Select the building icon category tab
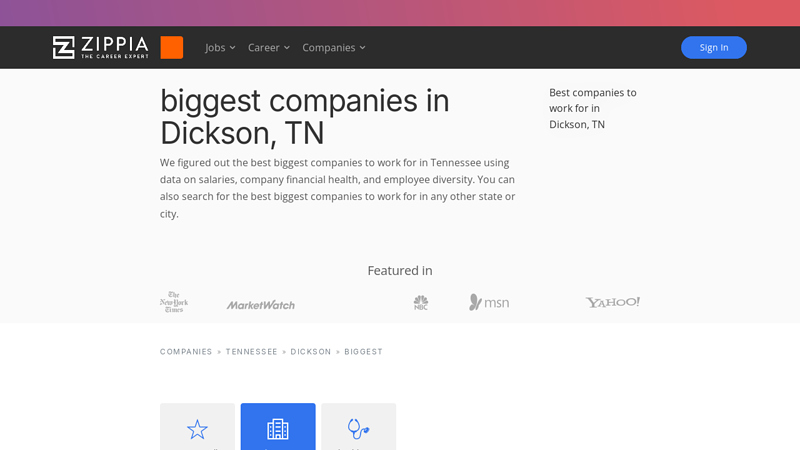Screen dimensions: 800x450 278,427
